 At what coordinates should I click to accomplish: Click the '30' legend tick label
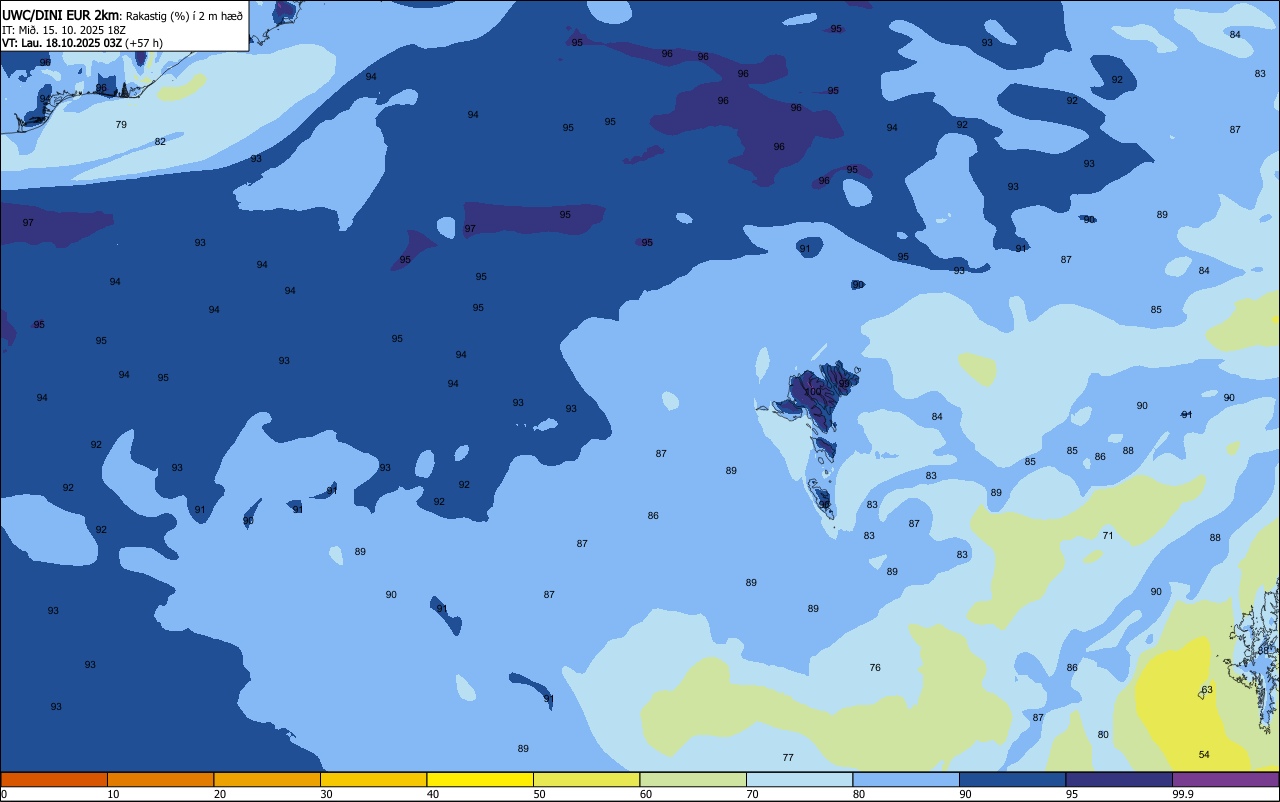pyautogui.click(x=326, y=794)
